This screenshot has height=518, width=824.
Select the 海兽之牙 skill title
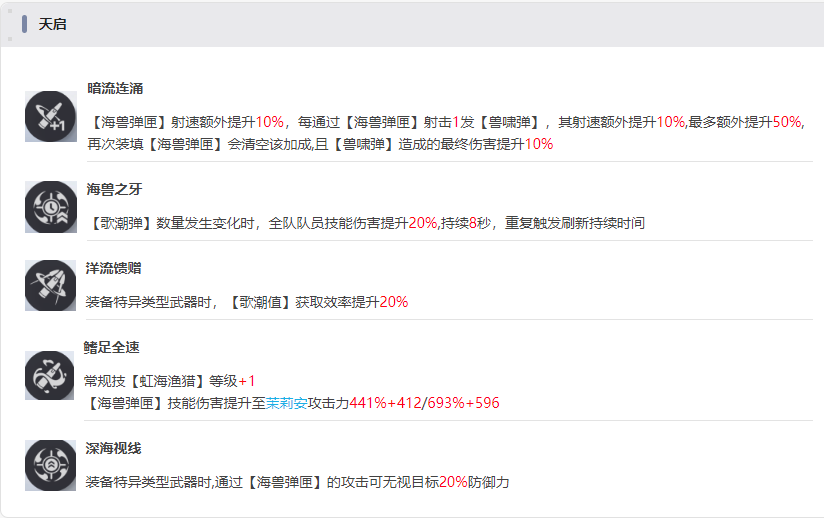[114, 189]
